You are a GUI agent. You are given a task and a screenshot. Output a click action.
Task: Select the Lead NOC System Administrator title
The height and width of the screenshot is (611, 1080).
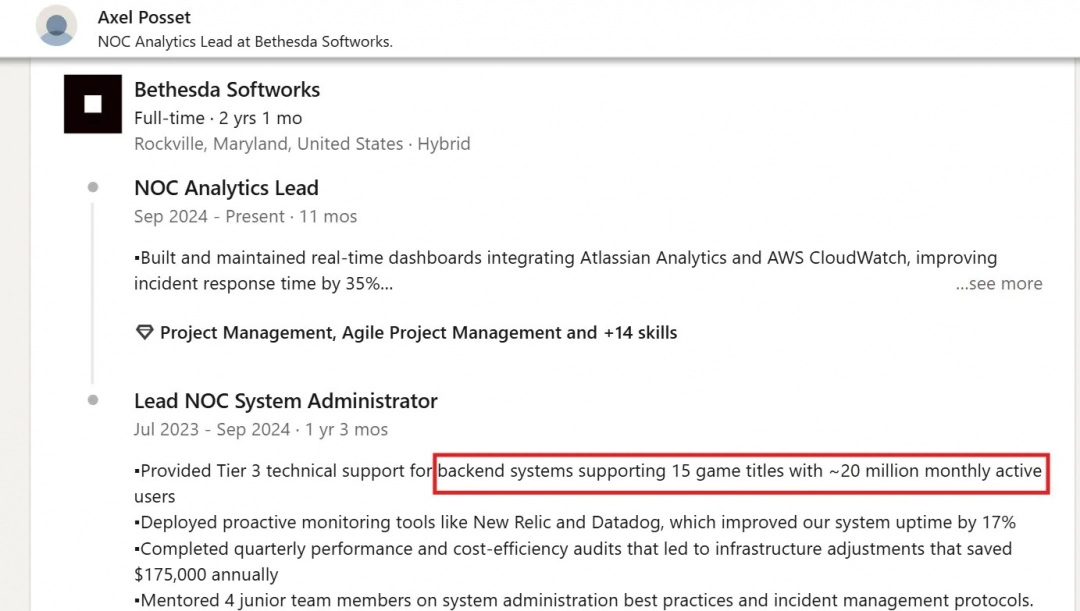[286, 401]
